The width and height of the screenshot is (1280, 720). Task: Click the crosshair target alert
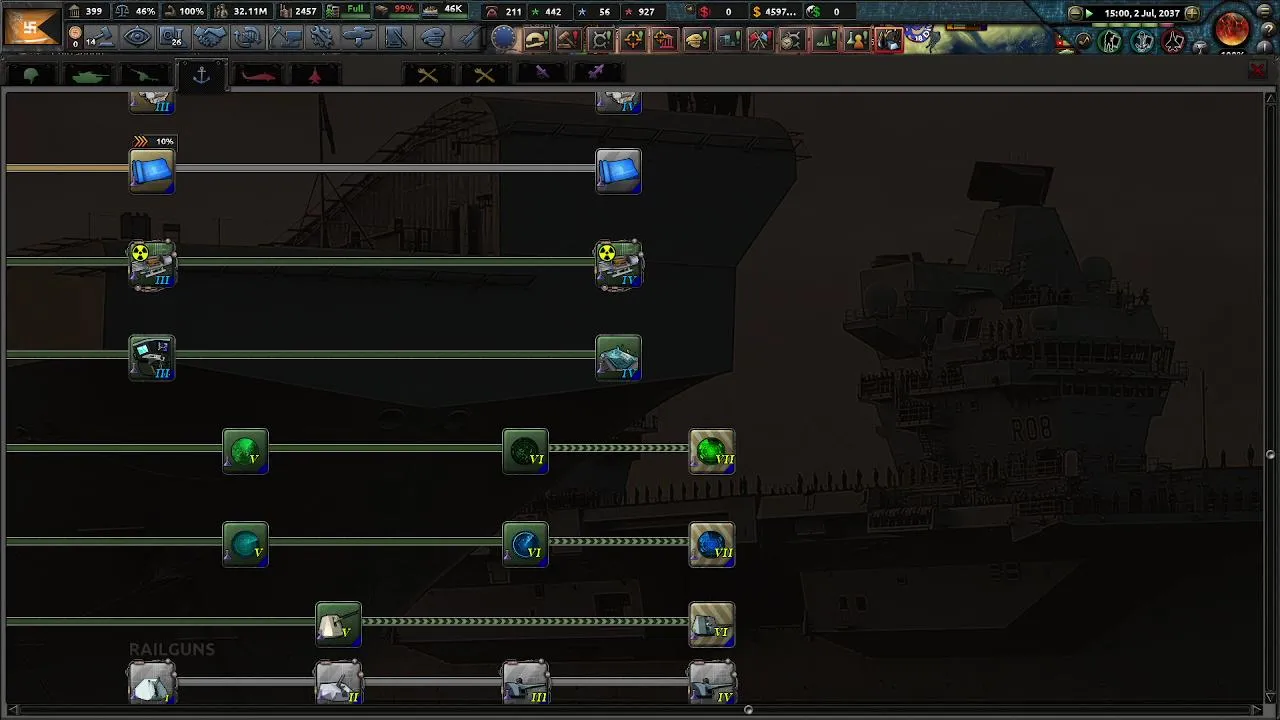(x=633, y=40)
